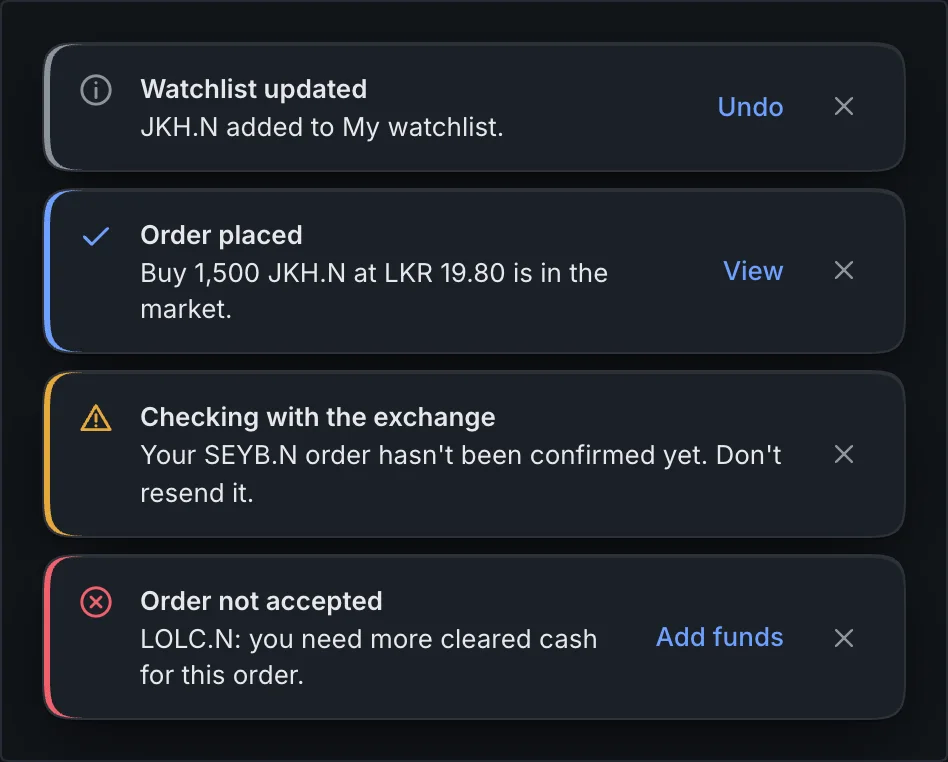Open View link for the placed order

(x=753, y=271)
